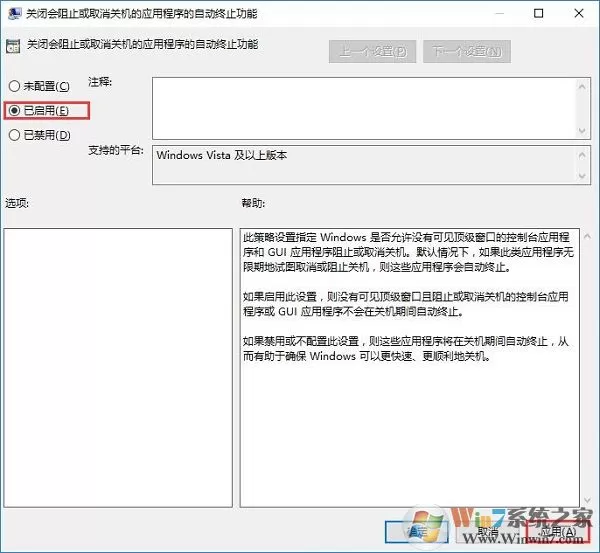The height and width of the screenshot is (553, 600).
Task: Click help panel scroll down arrow
Action: pyautogui.click(x=587, y=500)
